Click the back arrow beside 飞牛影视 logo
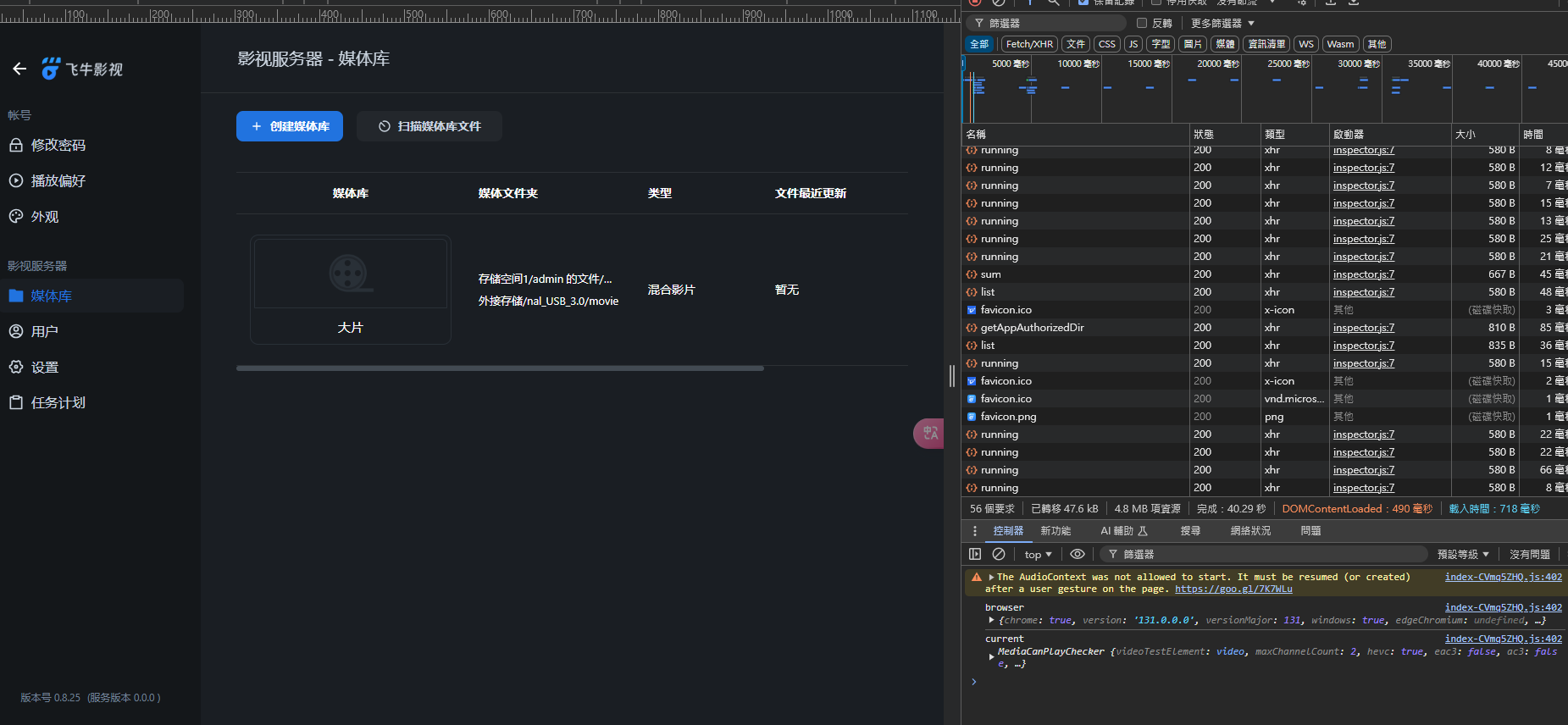Viewport: 1568px width, 725px height. pos(19,69)
